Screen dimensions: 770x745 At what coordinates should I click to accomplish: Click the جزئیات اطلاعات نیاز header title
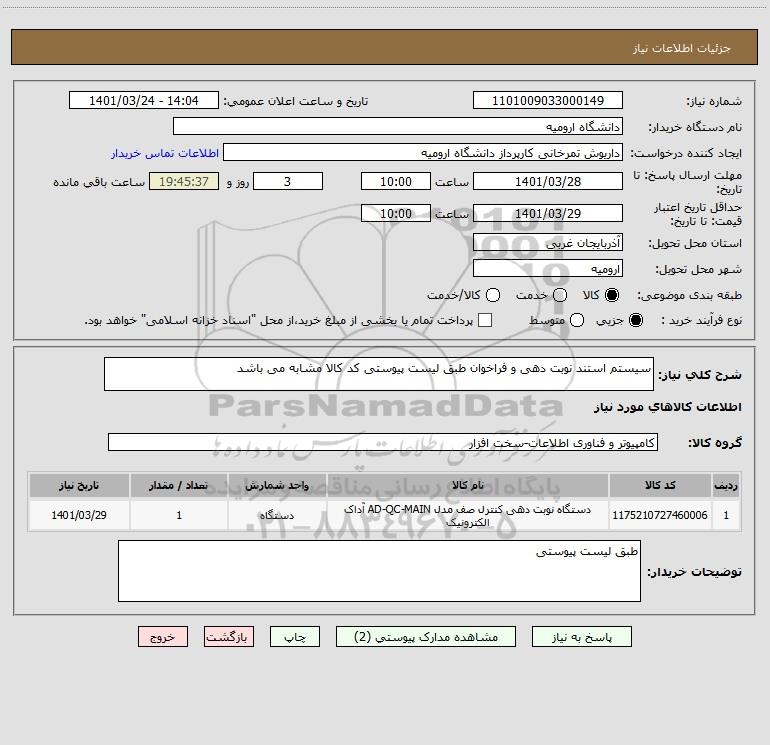pyautogui.click(x=681, y=48)
